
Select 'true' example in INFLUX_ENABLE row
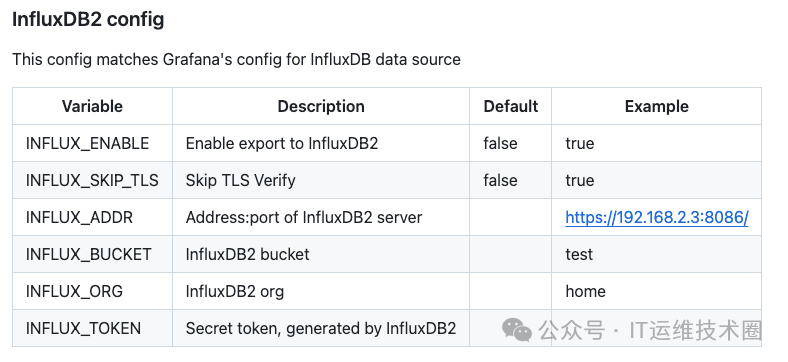click(x=580, y=144)
